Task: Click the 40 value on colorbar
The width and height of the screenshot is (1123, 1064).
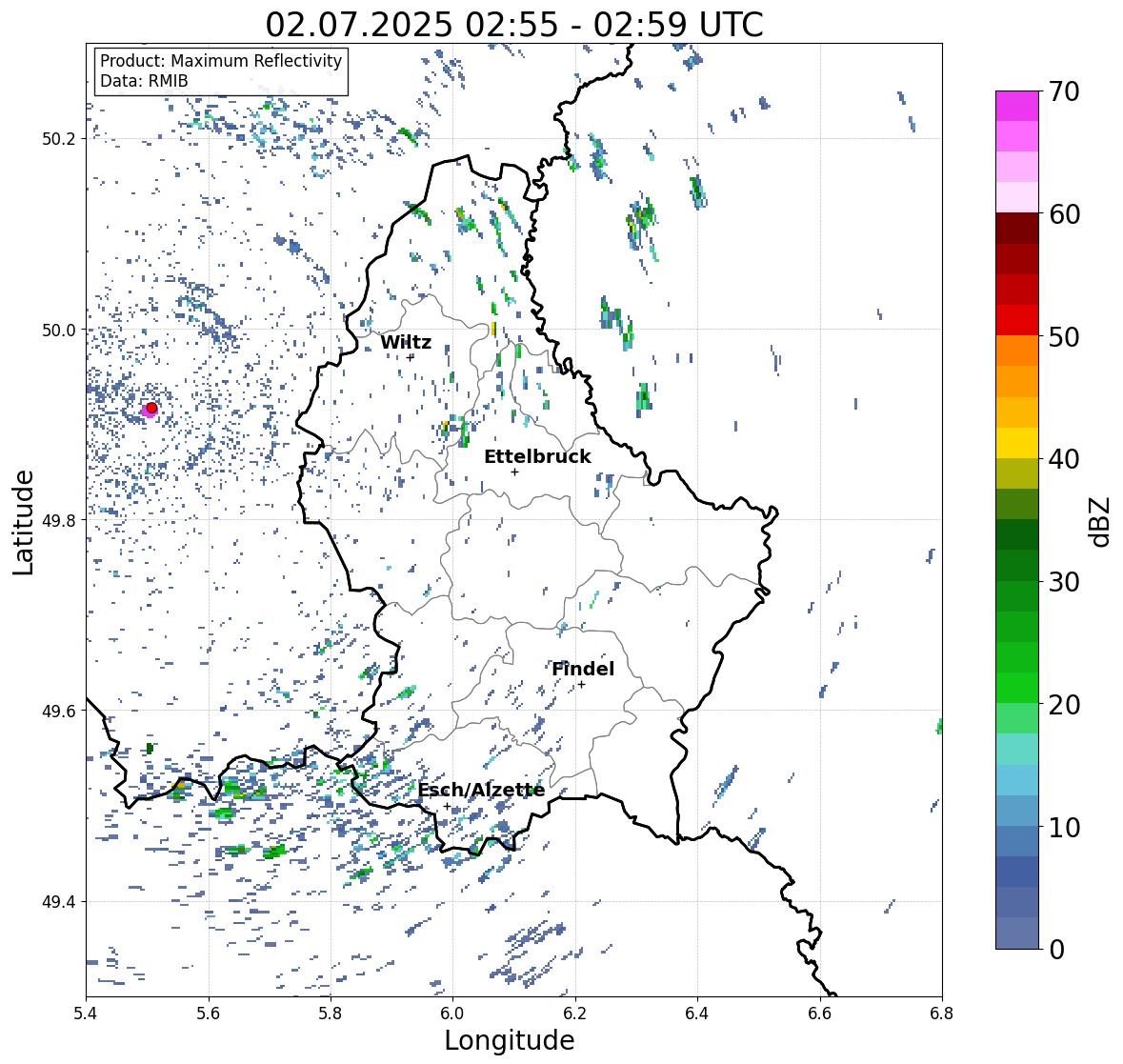Action: [1063, 459]
